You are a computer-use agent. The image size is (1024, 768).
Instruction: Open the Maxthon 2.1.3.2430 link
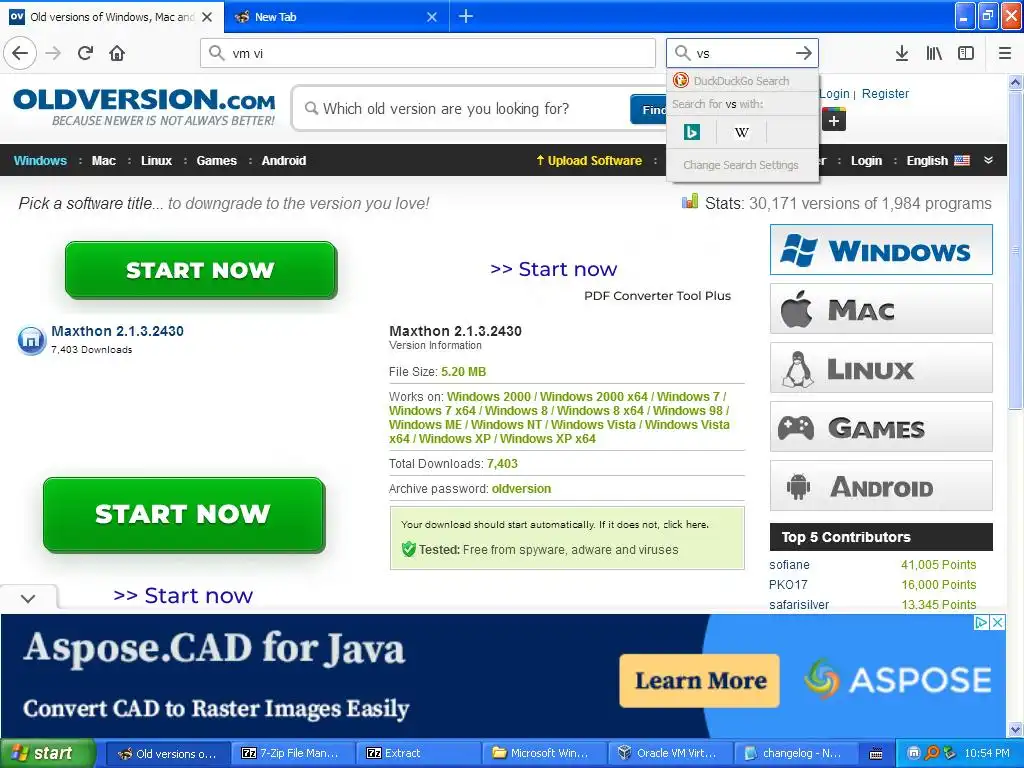coord(118,331)
